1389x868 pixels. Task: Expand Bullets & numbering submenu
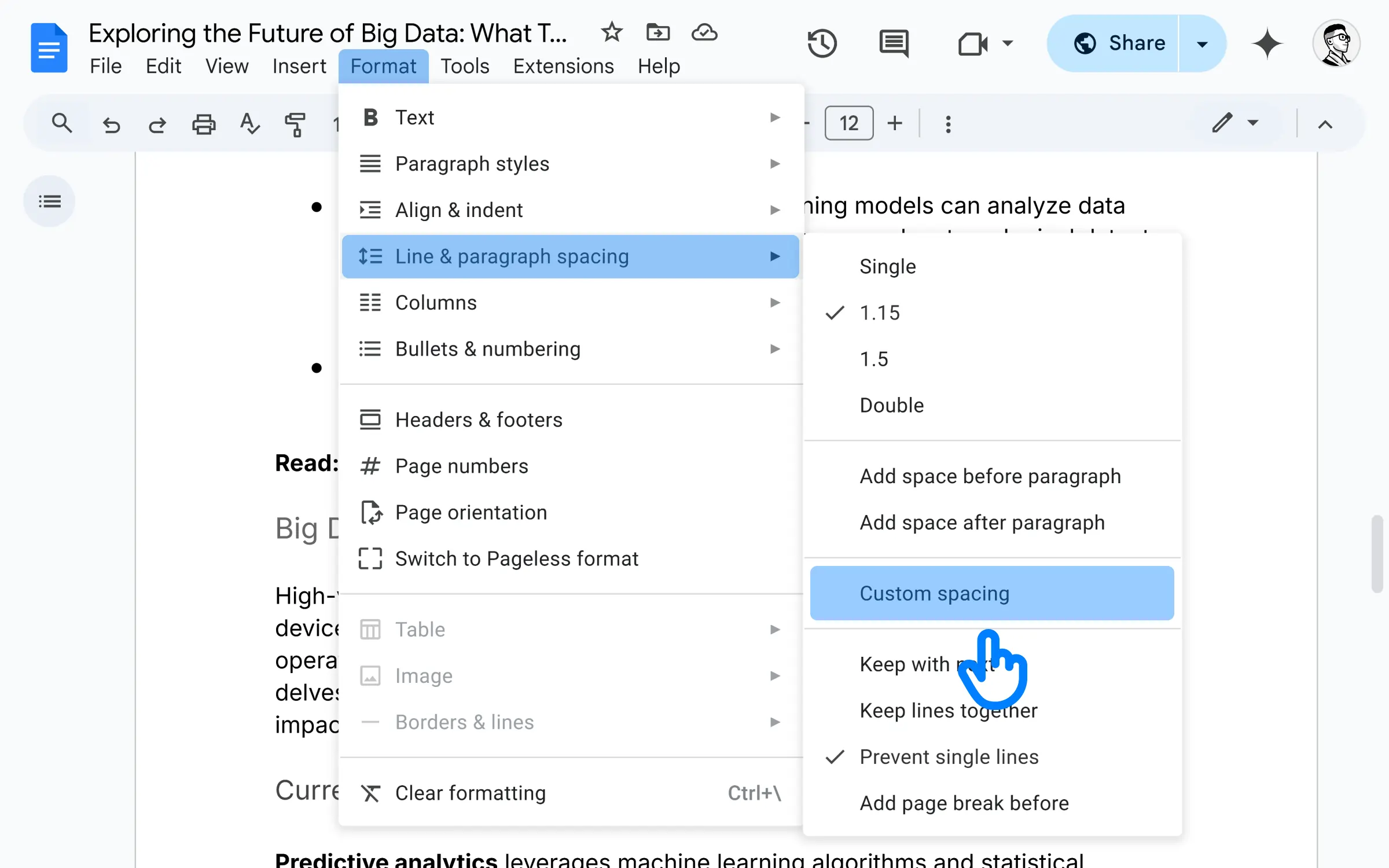[x=571, y=349]
